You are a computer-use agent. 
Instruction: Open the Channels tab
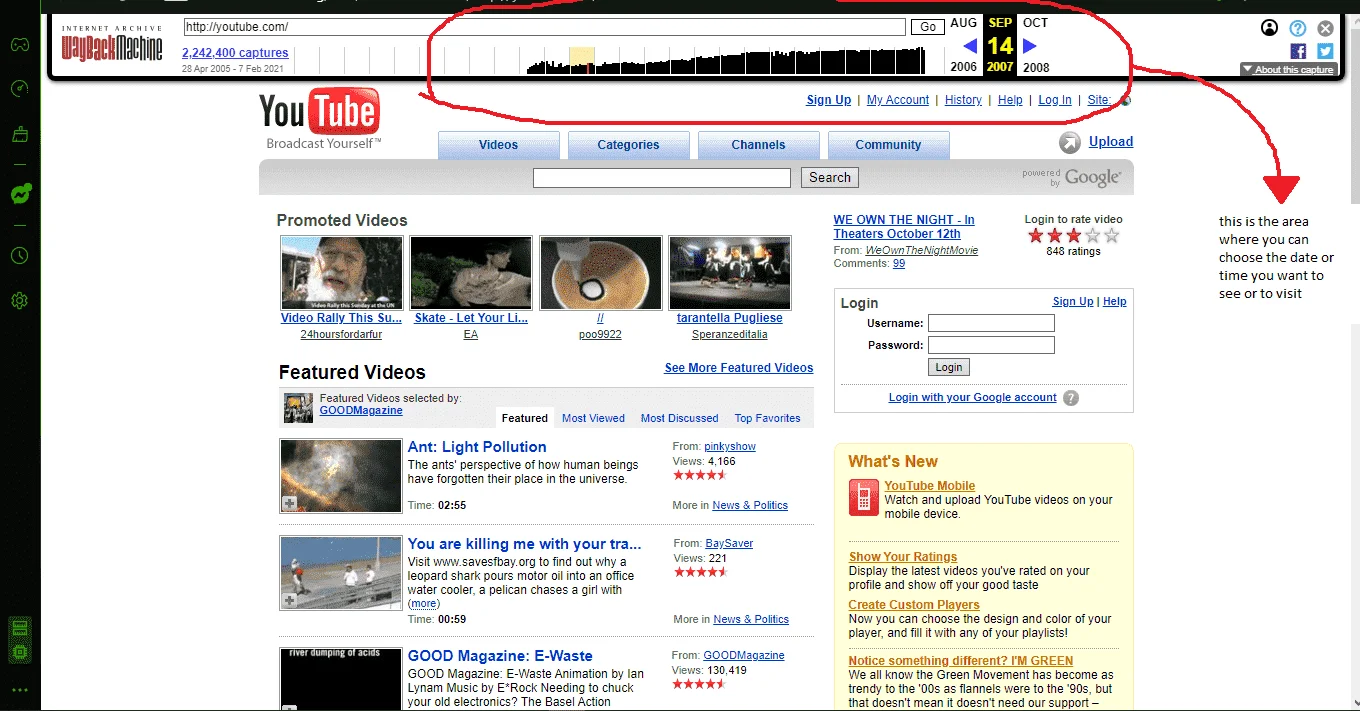(x=758, y=145)
